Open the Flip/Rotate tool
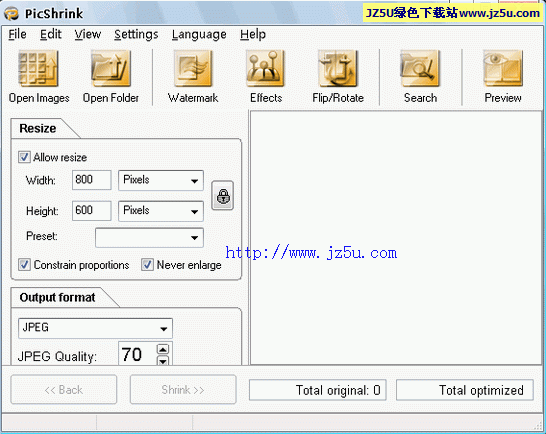This screenshot has height=434, width=546. 338,69
